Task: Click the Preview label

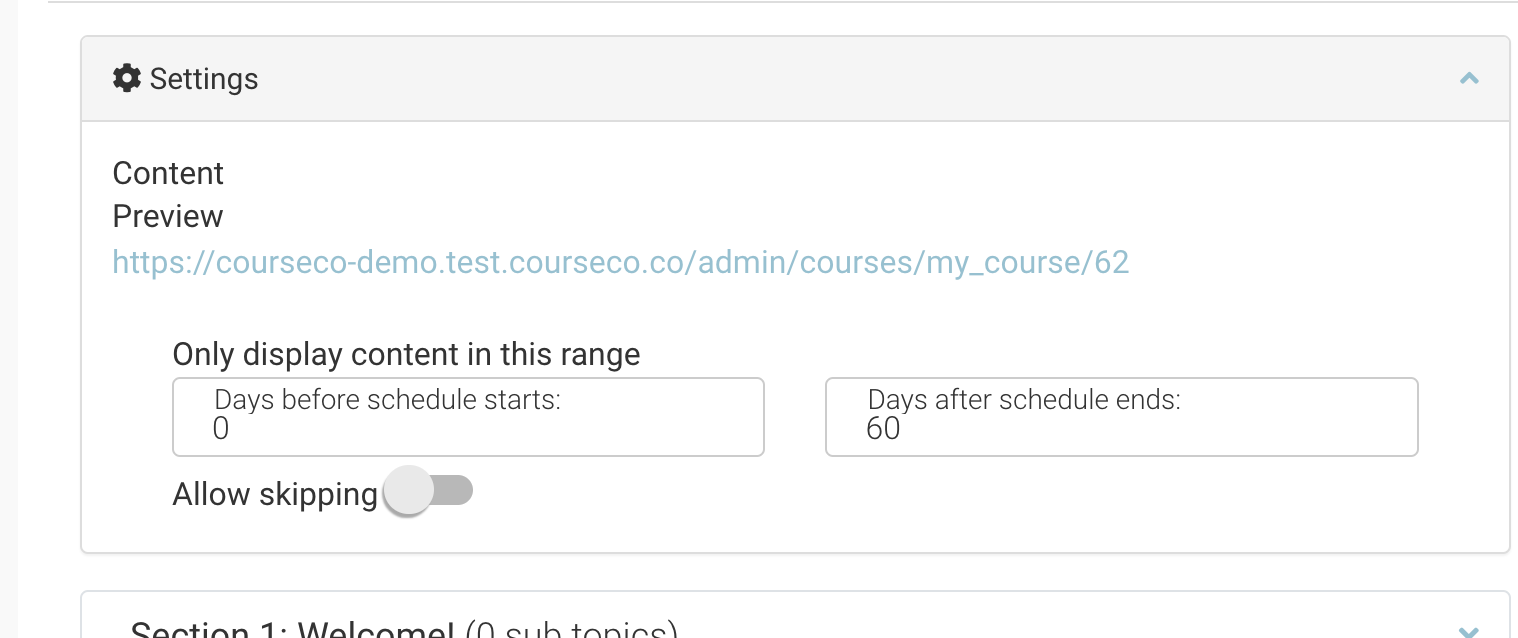Action: (168, 216)
